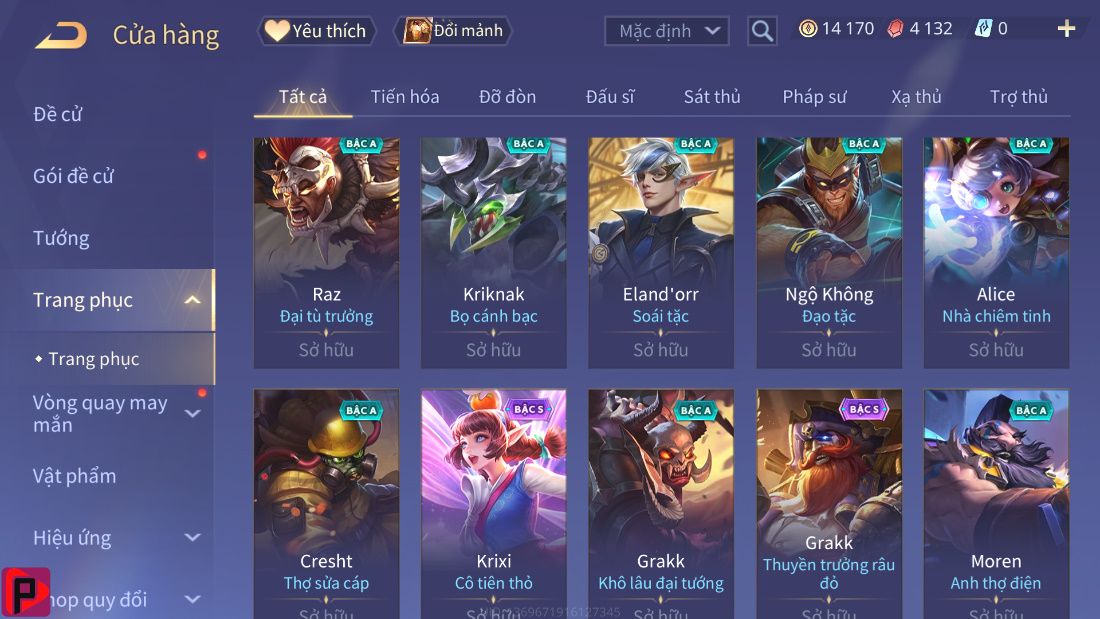Open the Đổi mảnh button
This screenshot has width=1100, height=619.
point(453,31)
